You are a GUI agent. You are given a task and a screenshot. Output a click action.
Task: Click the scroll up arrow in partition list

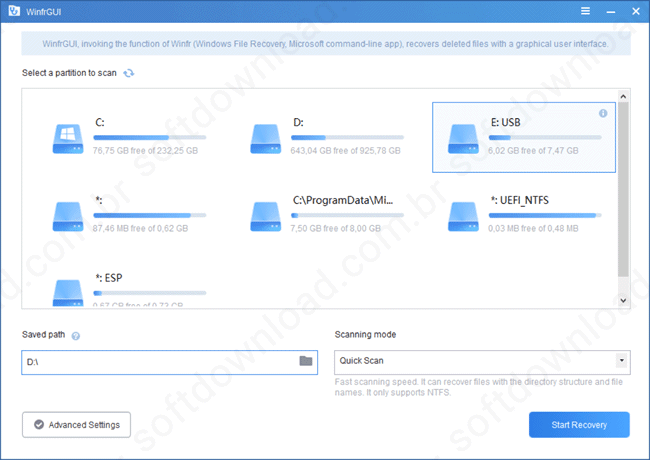click(623, 97)
